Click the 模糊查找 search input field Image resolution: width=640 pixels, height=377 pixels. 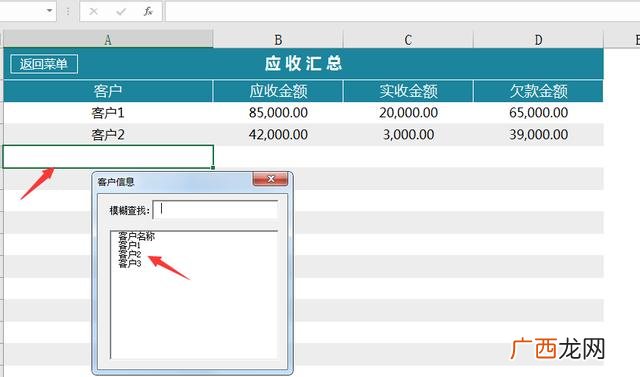pyautogui.click(x=216, y=210)
